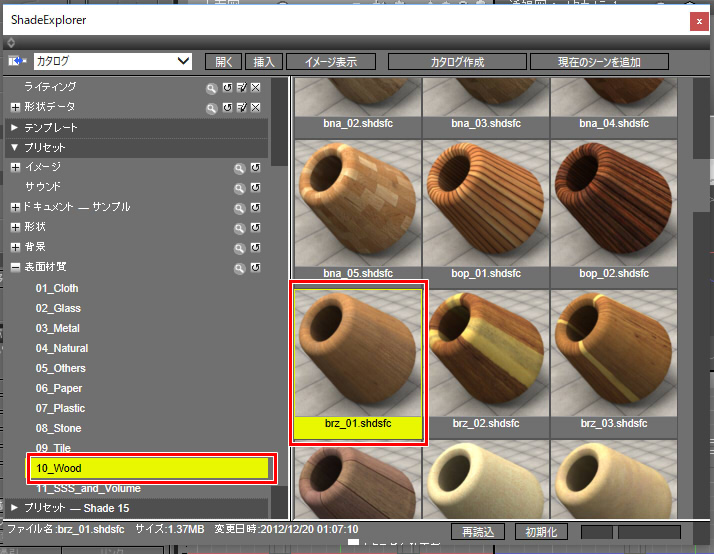Select the 05_Others category
The height and width of the screenshot is (554, 714).
click(x=61, y=368)
